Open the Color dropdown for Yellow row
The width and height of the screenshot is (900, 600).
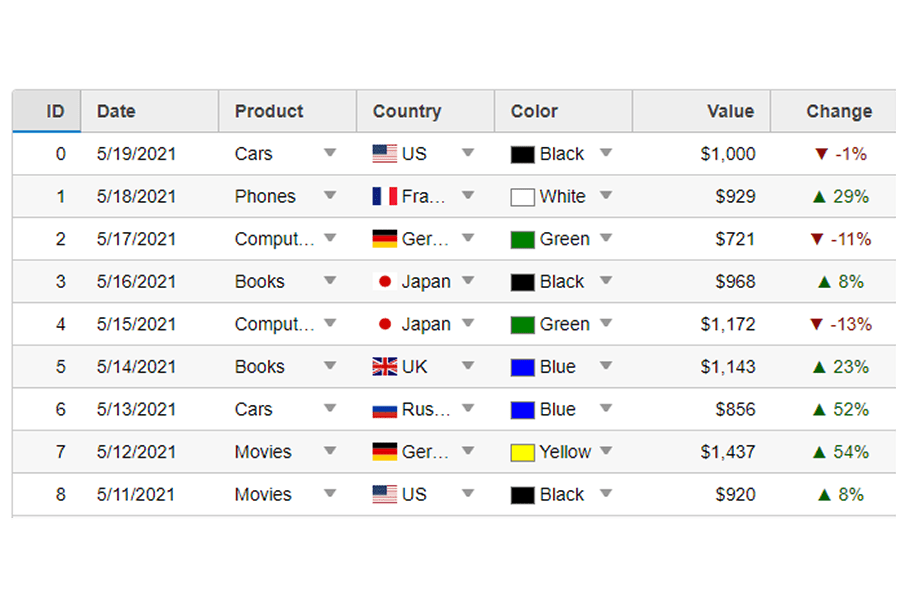(x=606, y=451)
